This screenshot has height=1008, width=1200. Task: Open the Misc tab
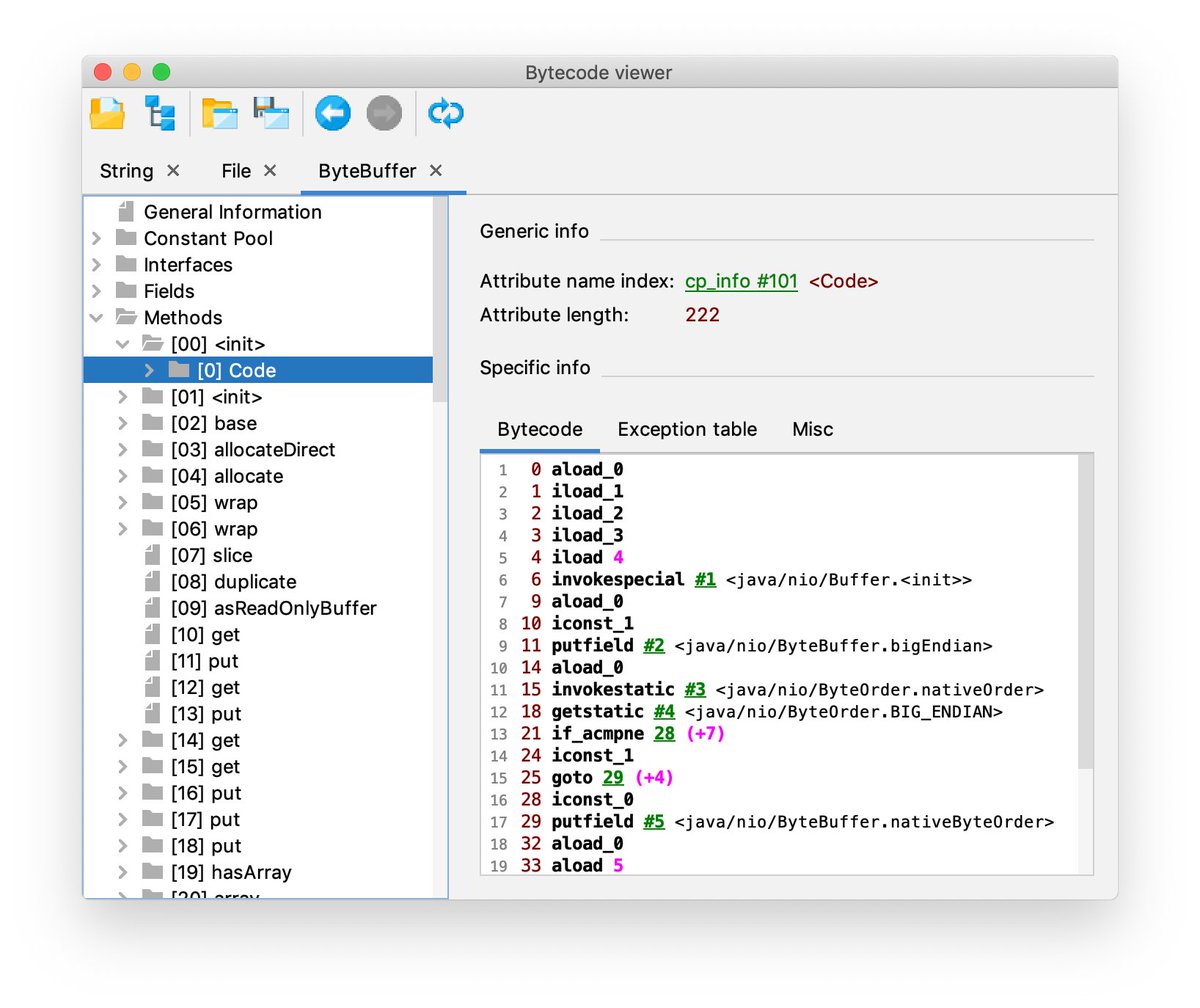point(811,429)
